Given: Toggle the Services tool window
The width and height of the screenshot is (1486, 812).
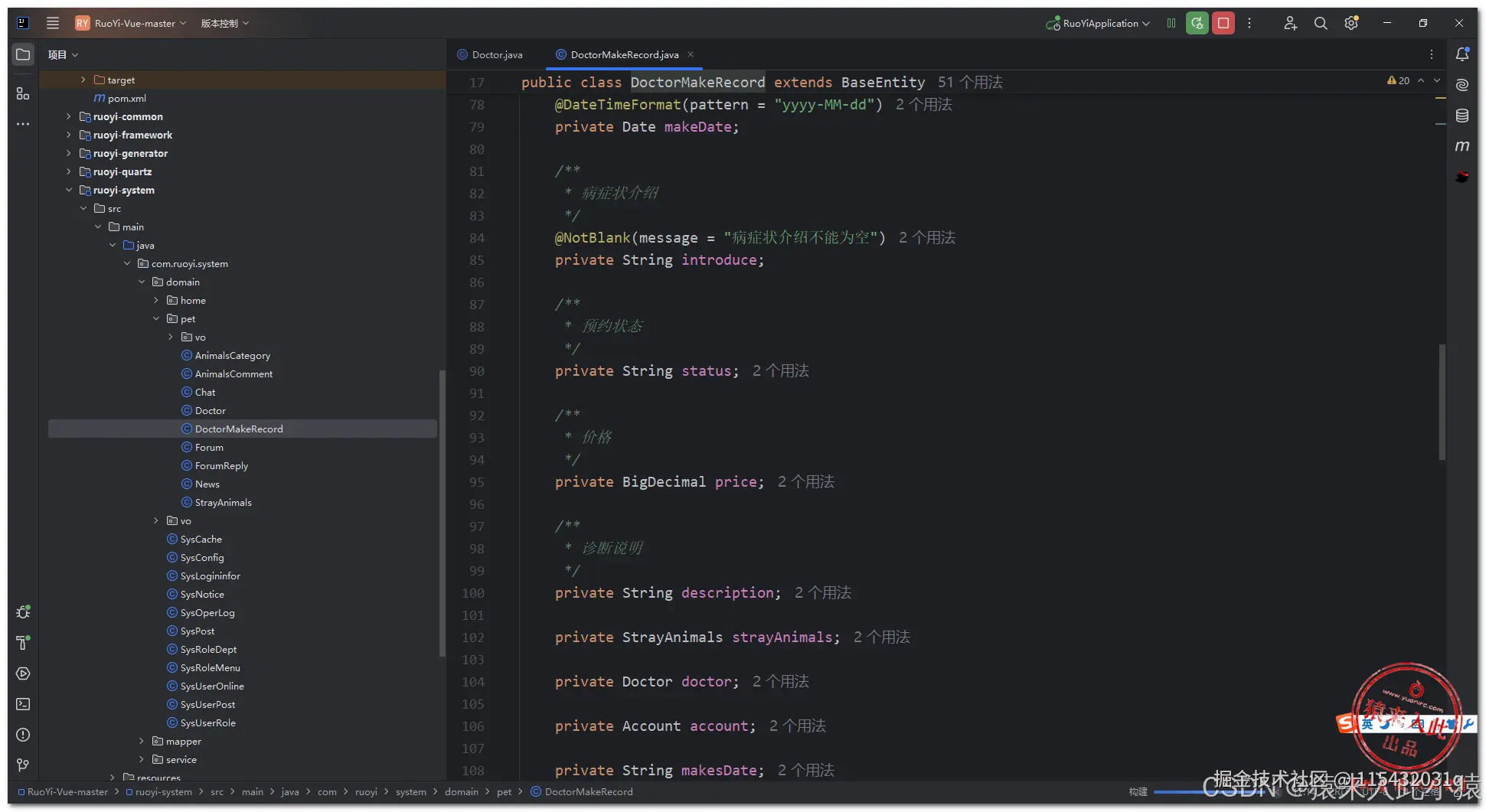Looking at the screenshot, I should [x=23, y=673].
